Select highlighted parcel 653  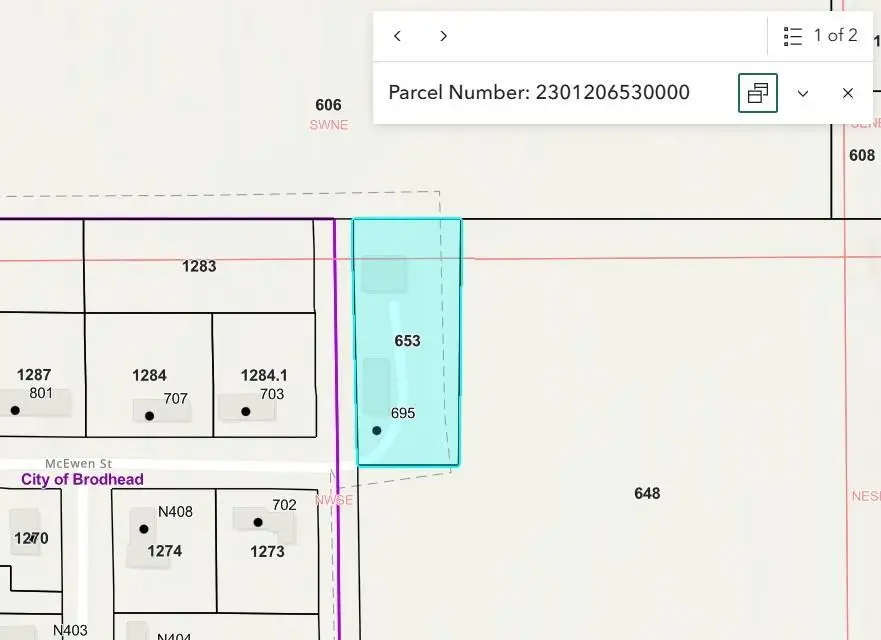click(407, 341)
